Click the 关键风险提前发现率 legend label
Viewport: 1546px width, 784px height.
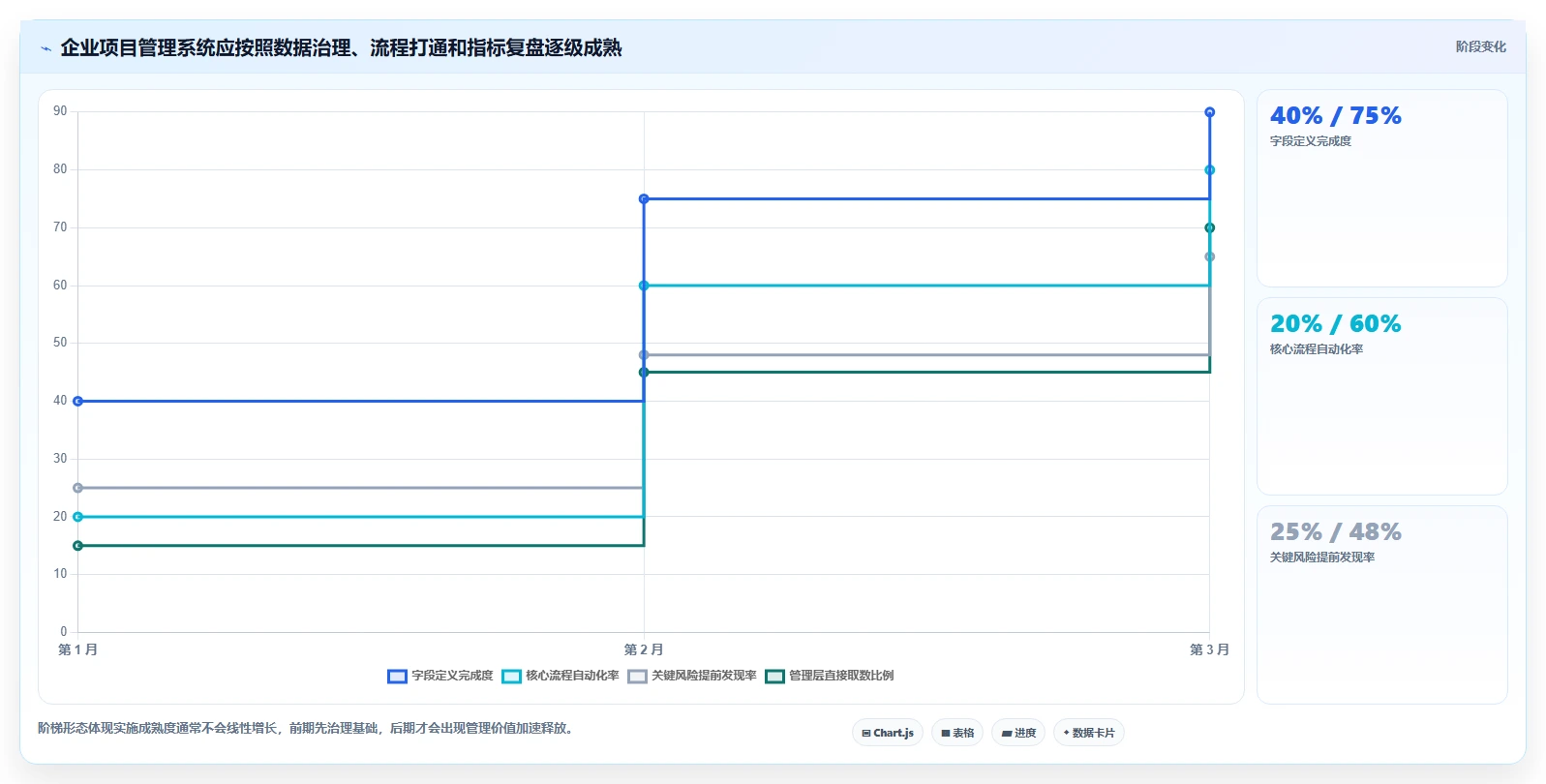click(704, 676)
